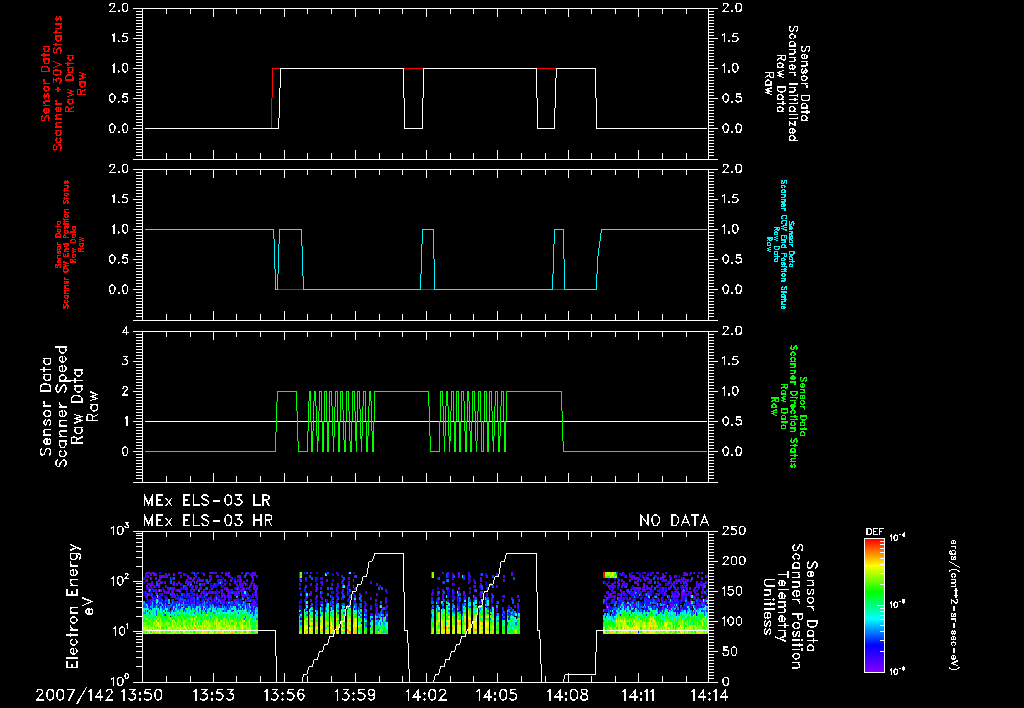This screenshot has height=708, width=1024.
Task: Click the 'Scanner Speed Raw Data' axis title
Action: [69, 406]
